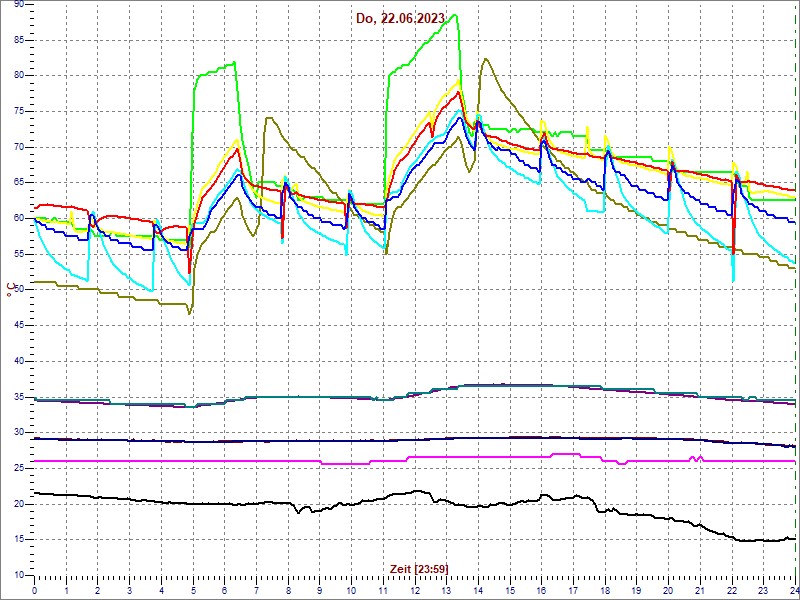Select the '45' temperature axis value

20,326
